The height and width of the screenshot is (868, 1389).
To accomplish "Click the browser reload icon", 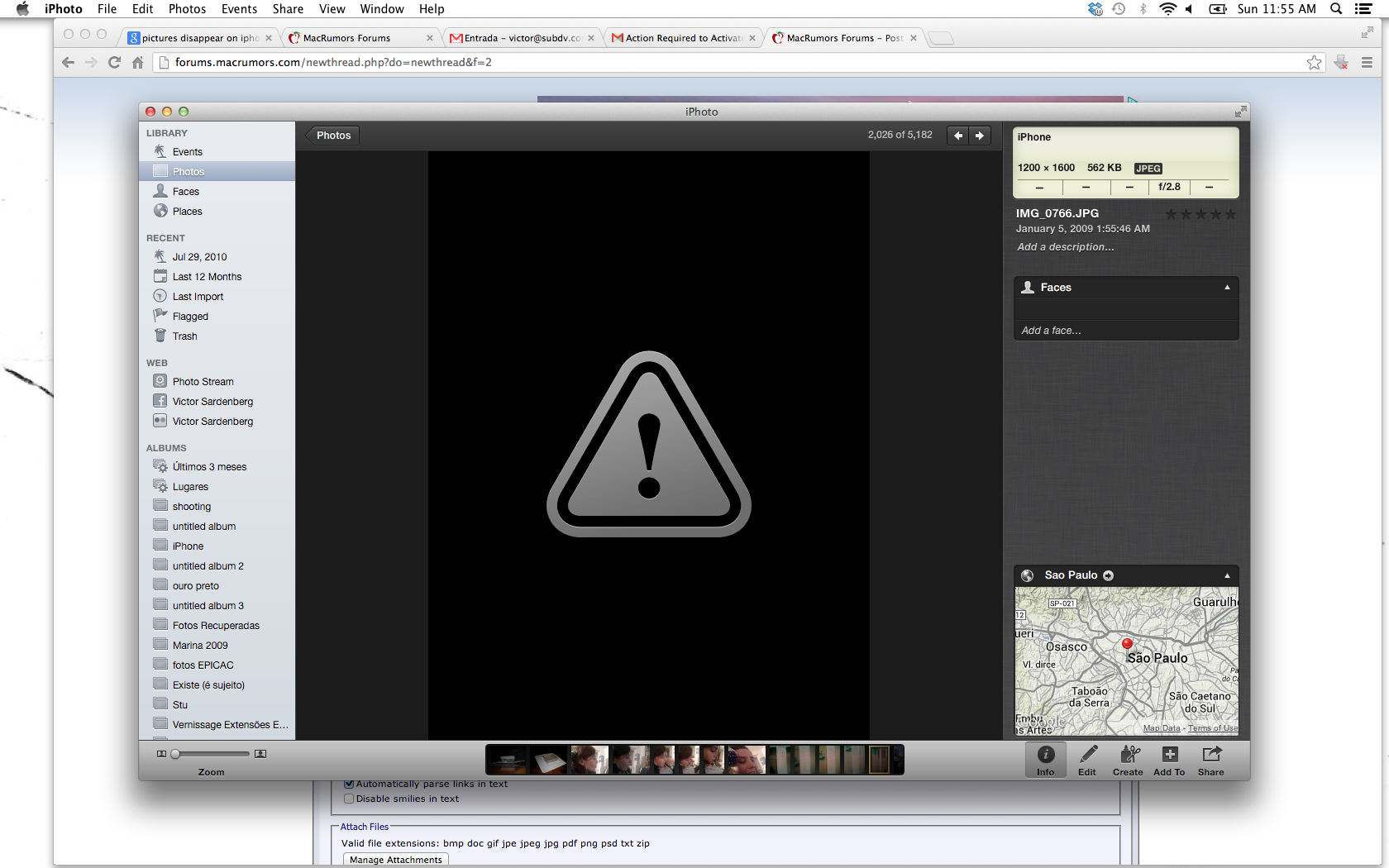I will tap(114, 62).
